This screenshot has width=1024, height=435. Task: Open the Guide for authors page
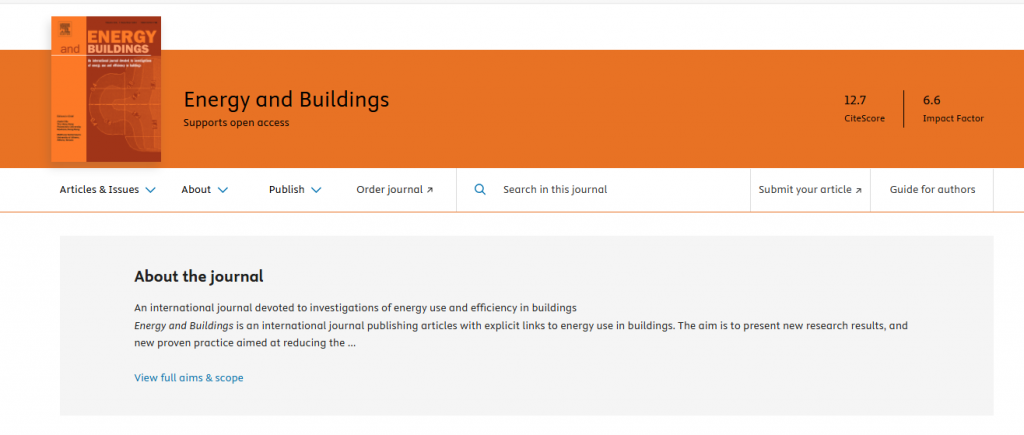(x=932, y=189)
